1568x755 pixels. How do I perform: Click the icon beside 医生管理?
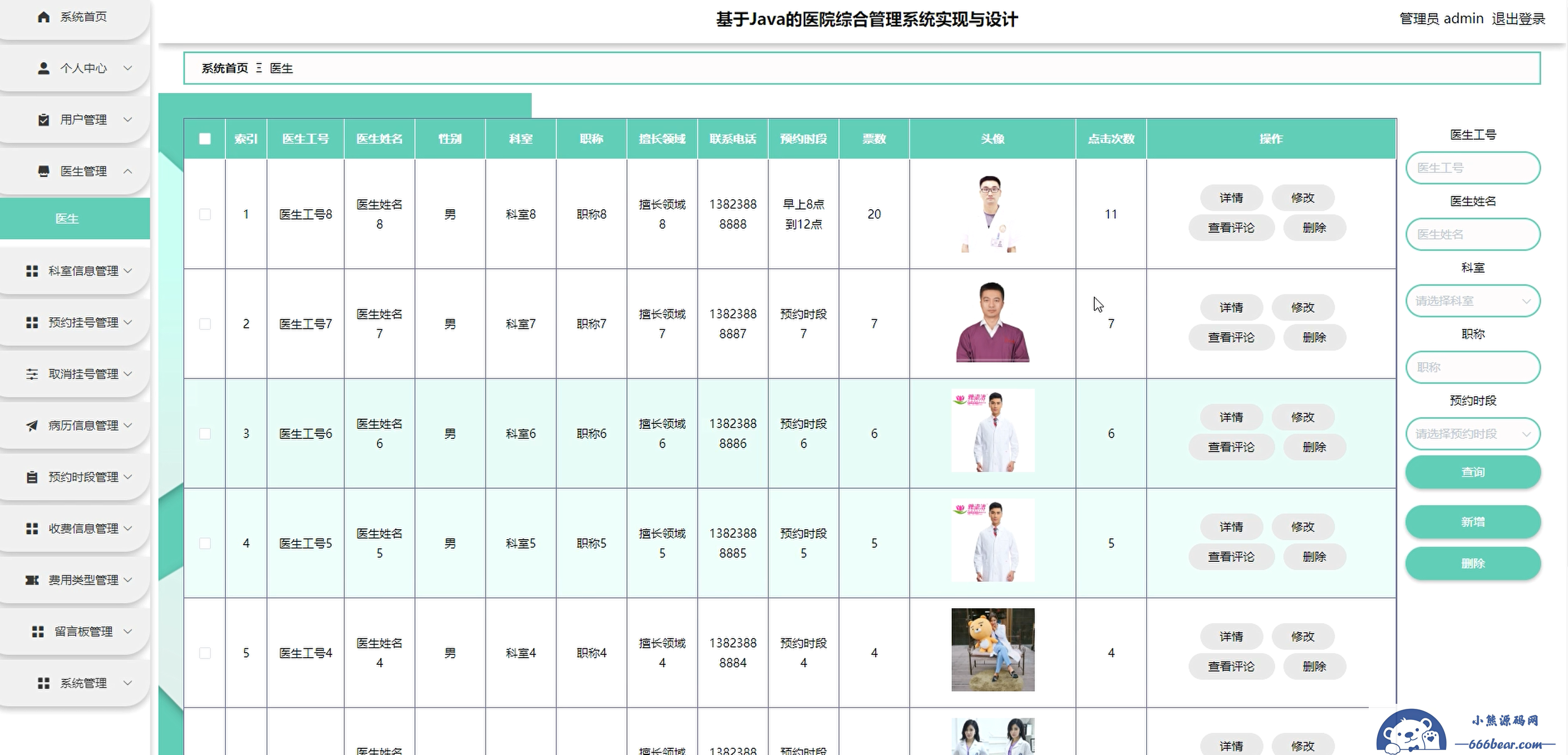[x=43, y=171]
